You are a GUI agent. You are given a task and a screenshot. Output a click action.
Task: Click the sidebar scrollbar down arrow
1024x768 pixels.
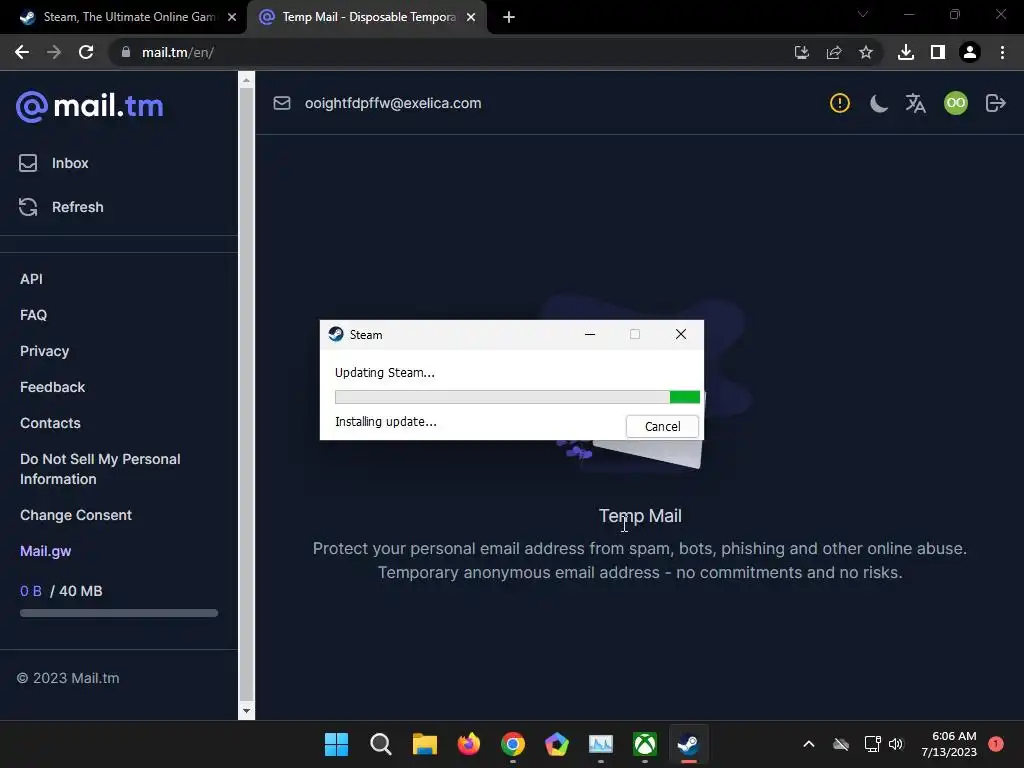click(x=246, y=711)
